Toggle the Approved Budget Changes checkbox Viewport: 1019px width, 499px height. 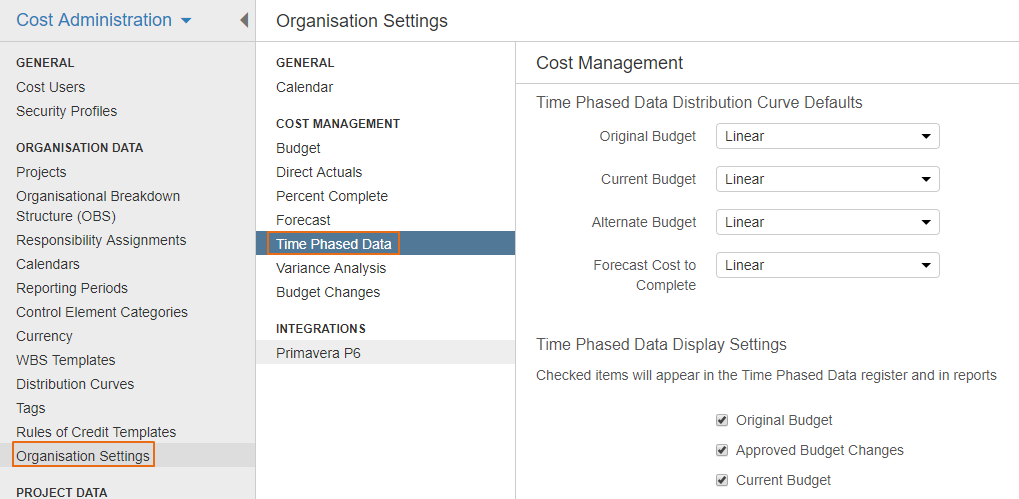(x=721, y=450)
